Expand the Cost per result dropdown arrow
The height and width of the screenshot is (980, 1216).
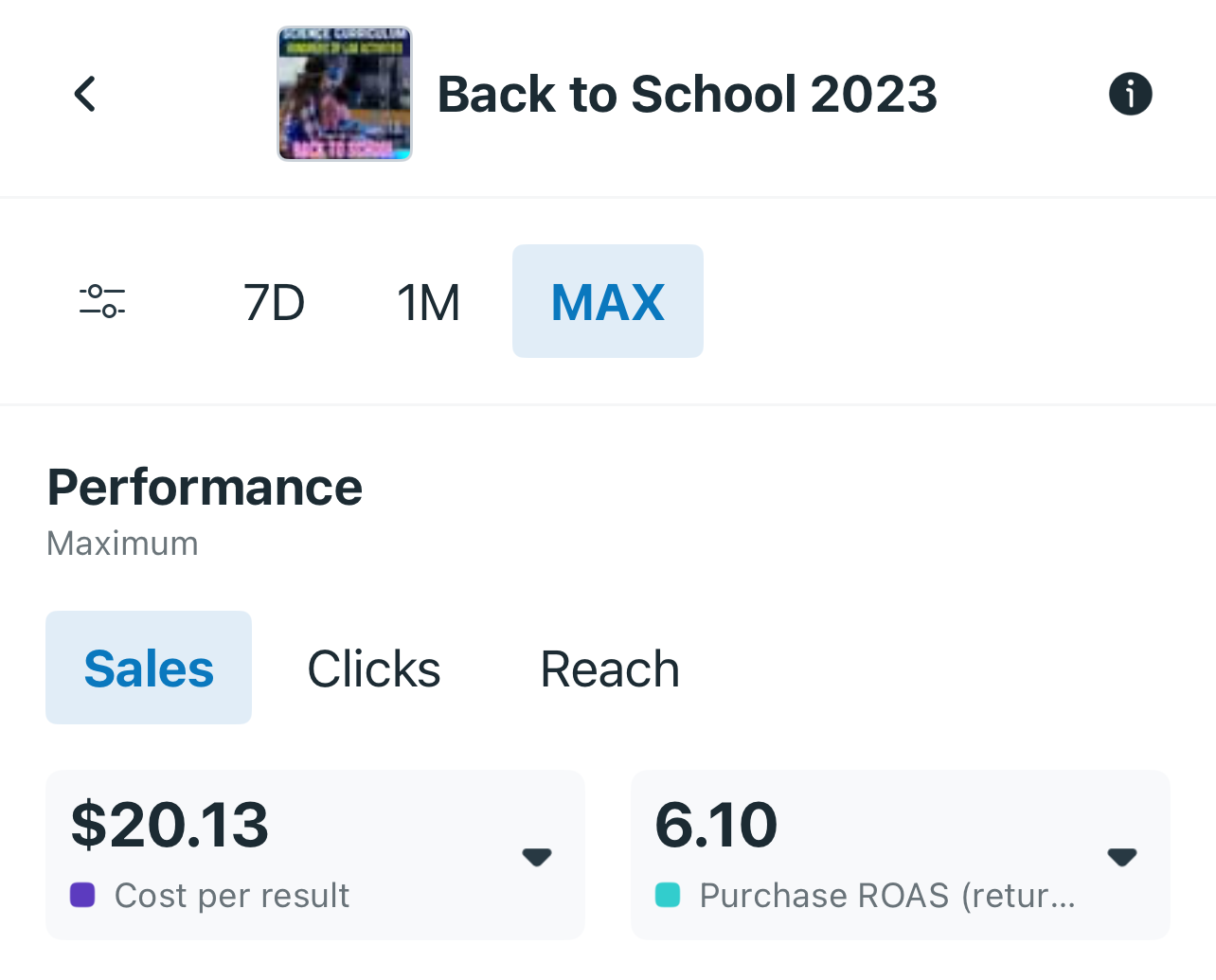(x=537, y=857)
